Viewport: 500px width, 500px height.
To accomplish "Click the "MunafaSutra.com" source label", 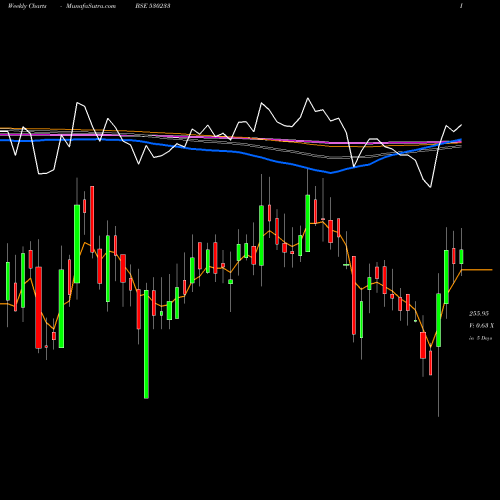I will coord(91,6).
